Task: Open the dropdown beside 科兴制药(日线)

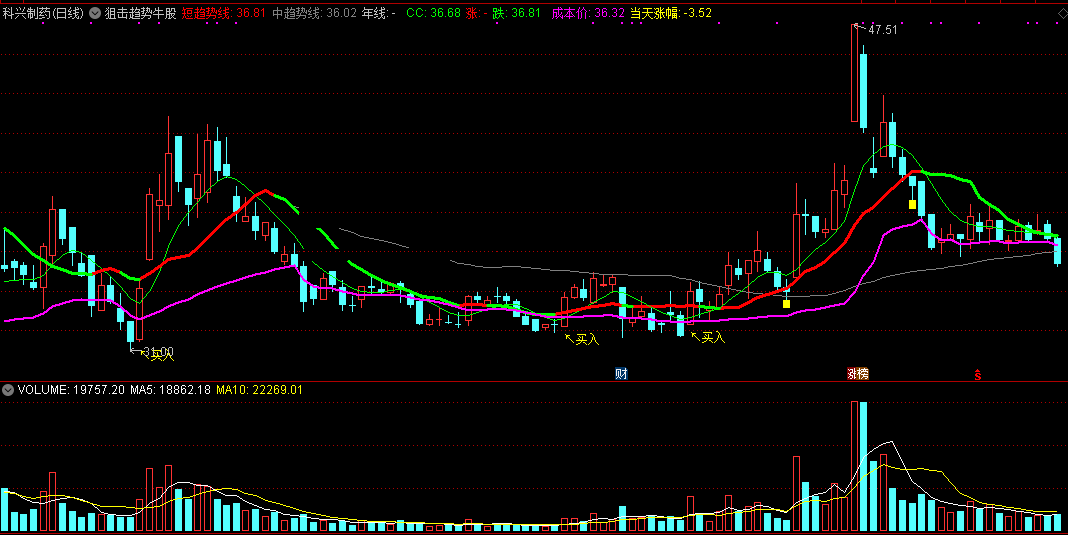Action: pos(94,13)
